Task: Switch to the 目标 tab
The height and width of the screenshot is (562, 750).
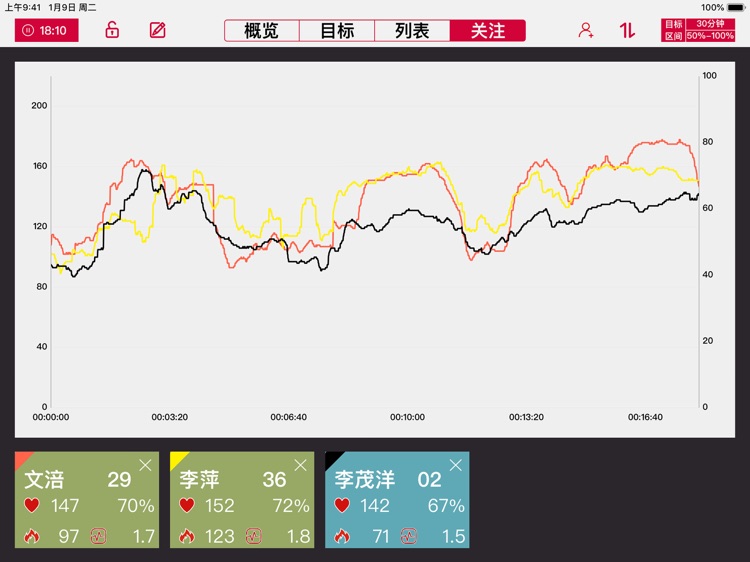Action: (337, 31)
